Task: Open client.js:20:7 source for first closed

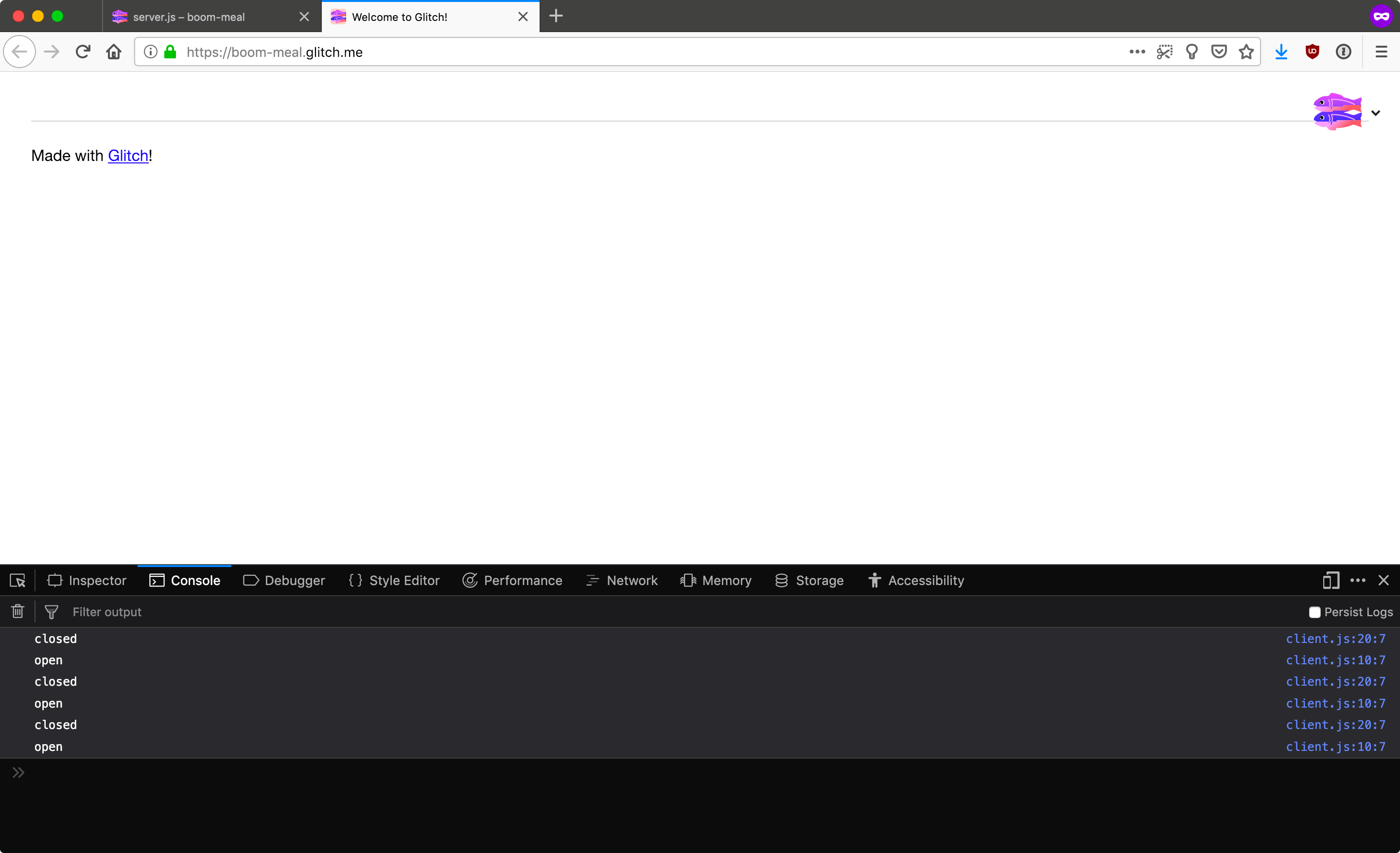Action: [1335, 639]
